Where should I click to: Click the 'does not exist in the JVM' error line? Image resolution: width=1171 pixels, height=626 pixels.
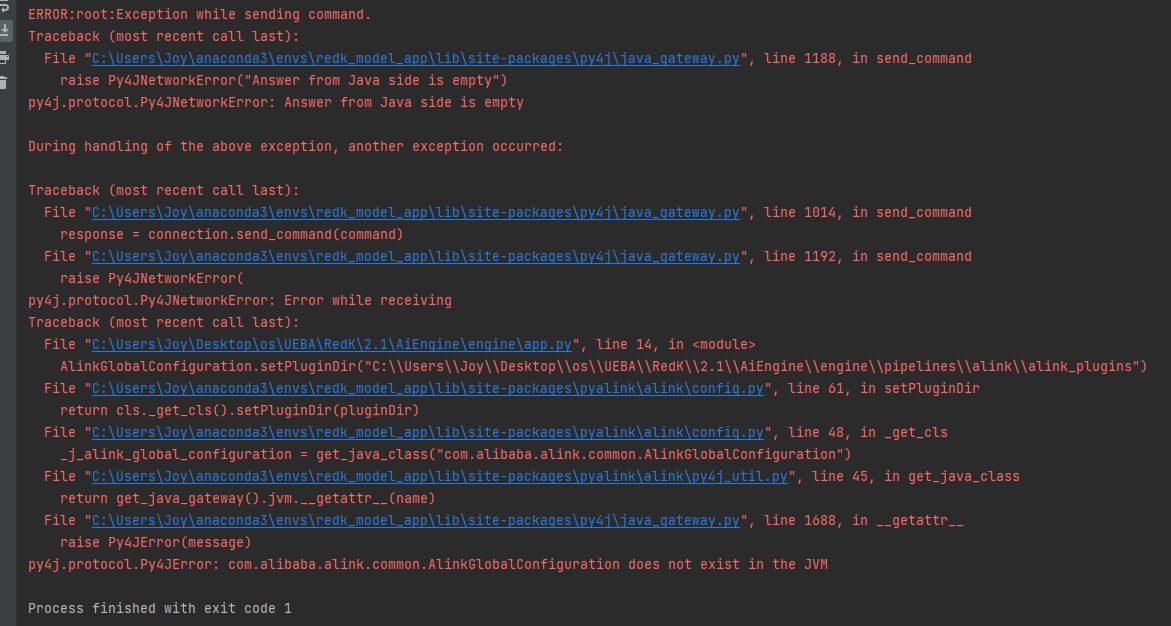[x=428, y=565]
